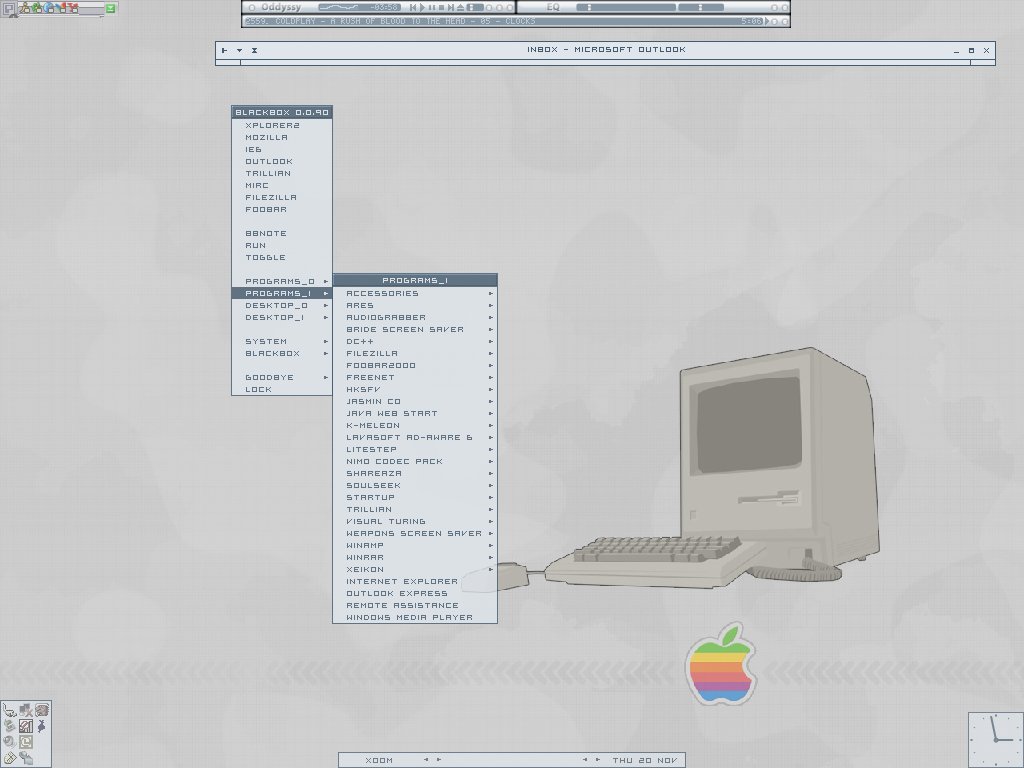The width and height of the screenshot is (1024, 768).
Task: Click the blue globe icon in top-left toolbar
Action: pos(49,8)
